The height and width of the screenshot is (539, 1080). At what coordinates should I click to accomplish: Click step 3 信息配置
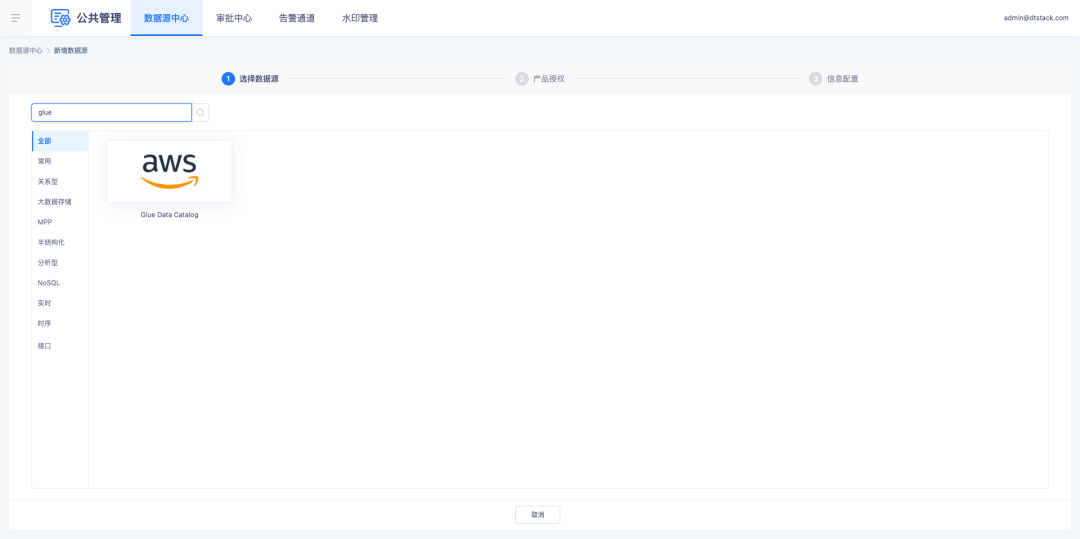(x=834, y=79)
